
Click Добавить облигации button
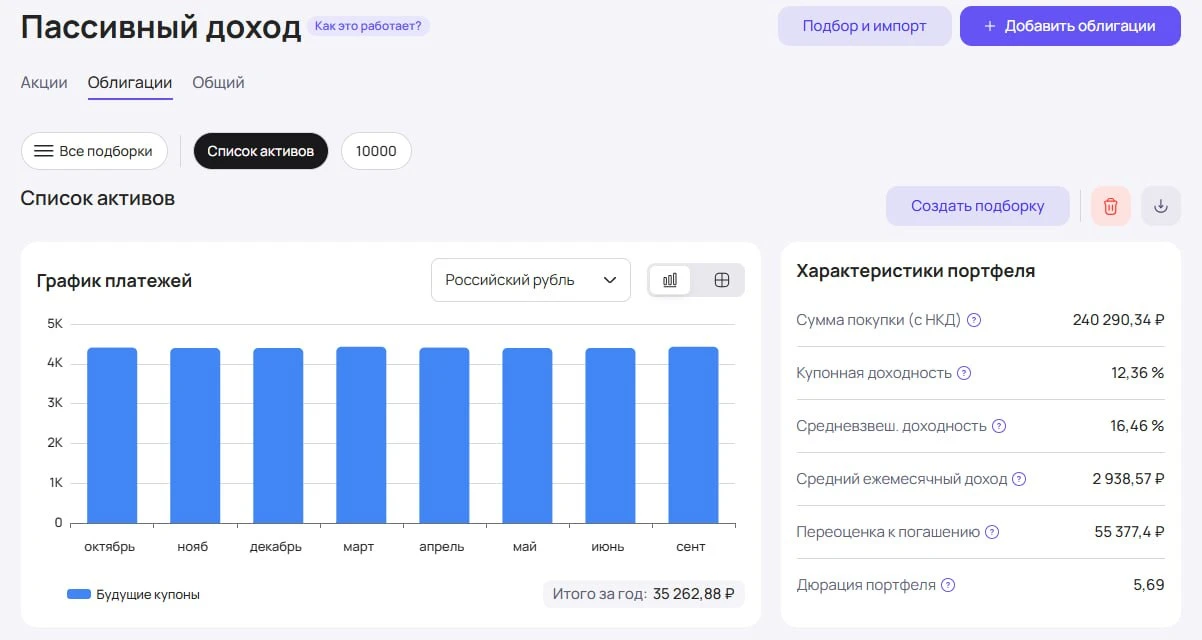coord(1070,26)
